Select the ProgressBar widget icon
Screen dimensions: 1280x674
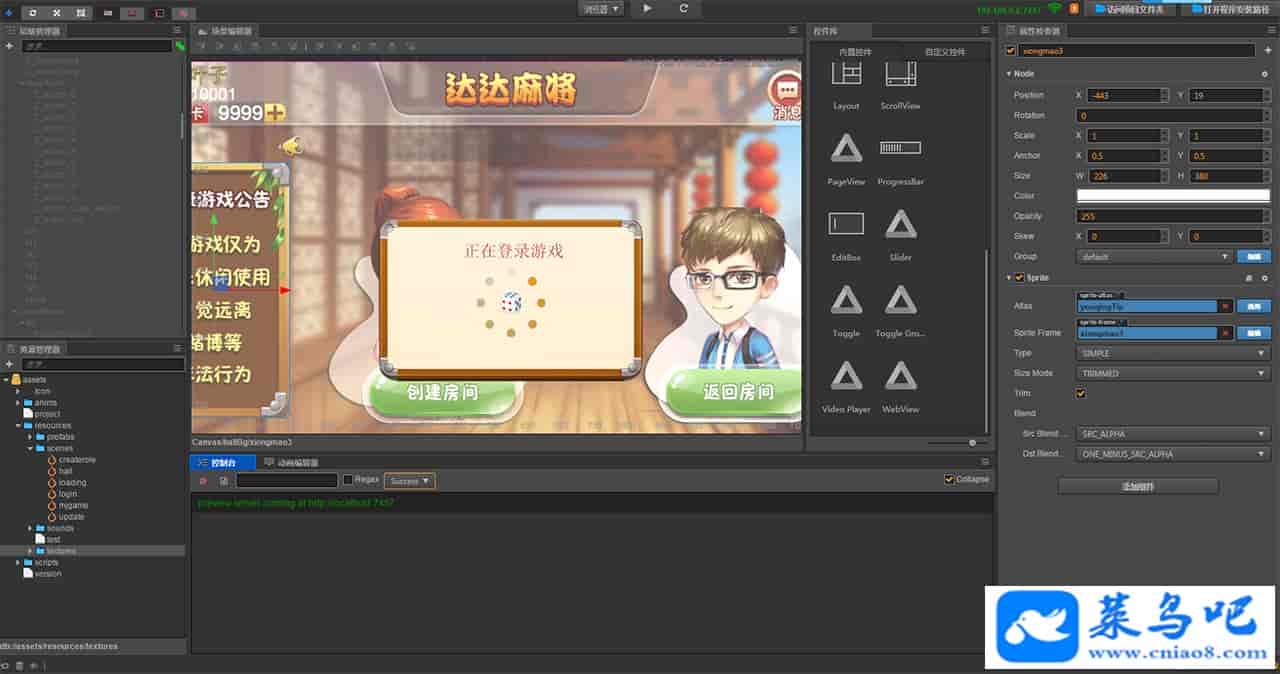pos(900,148)
